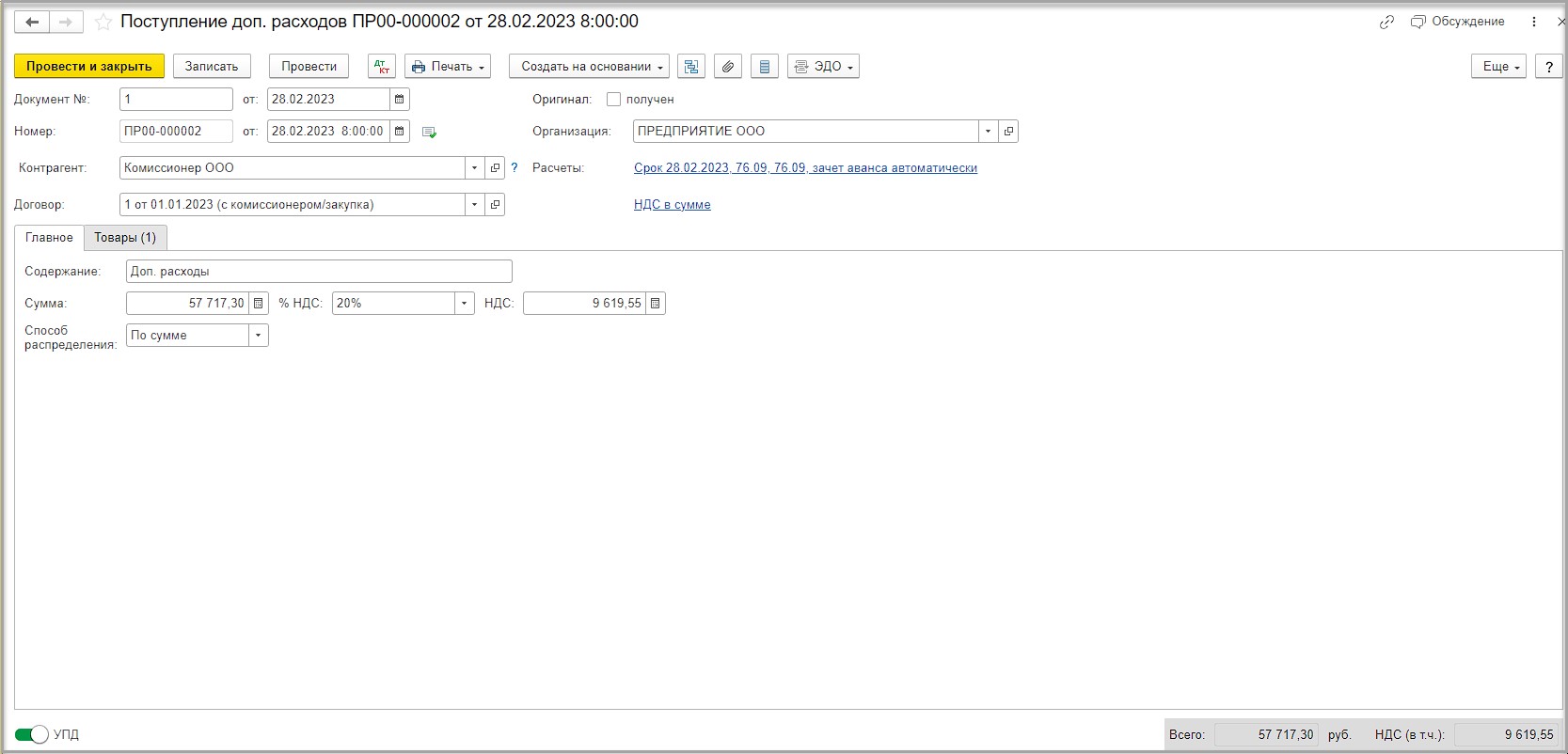Screen dimensions: 1568x754
Task: Open contract card icon next to Договор
Action: point(495,204)
